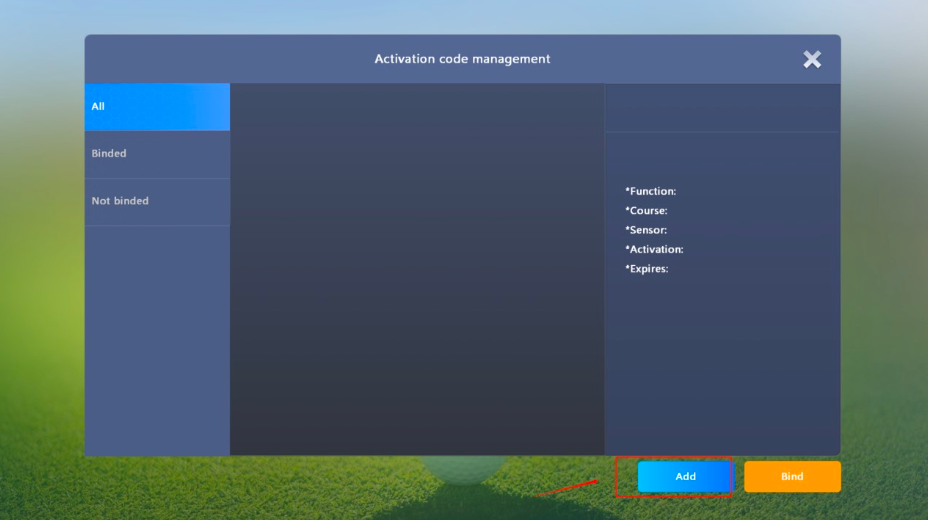The image size is (928, 520).
Task: Click the *Activation: label
Action: [654, 250]
